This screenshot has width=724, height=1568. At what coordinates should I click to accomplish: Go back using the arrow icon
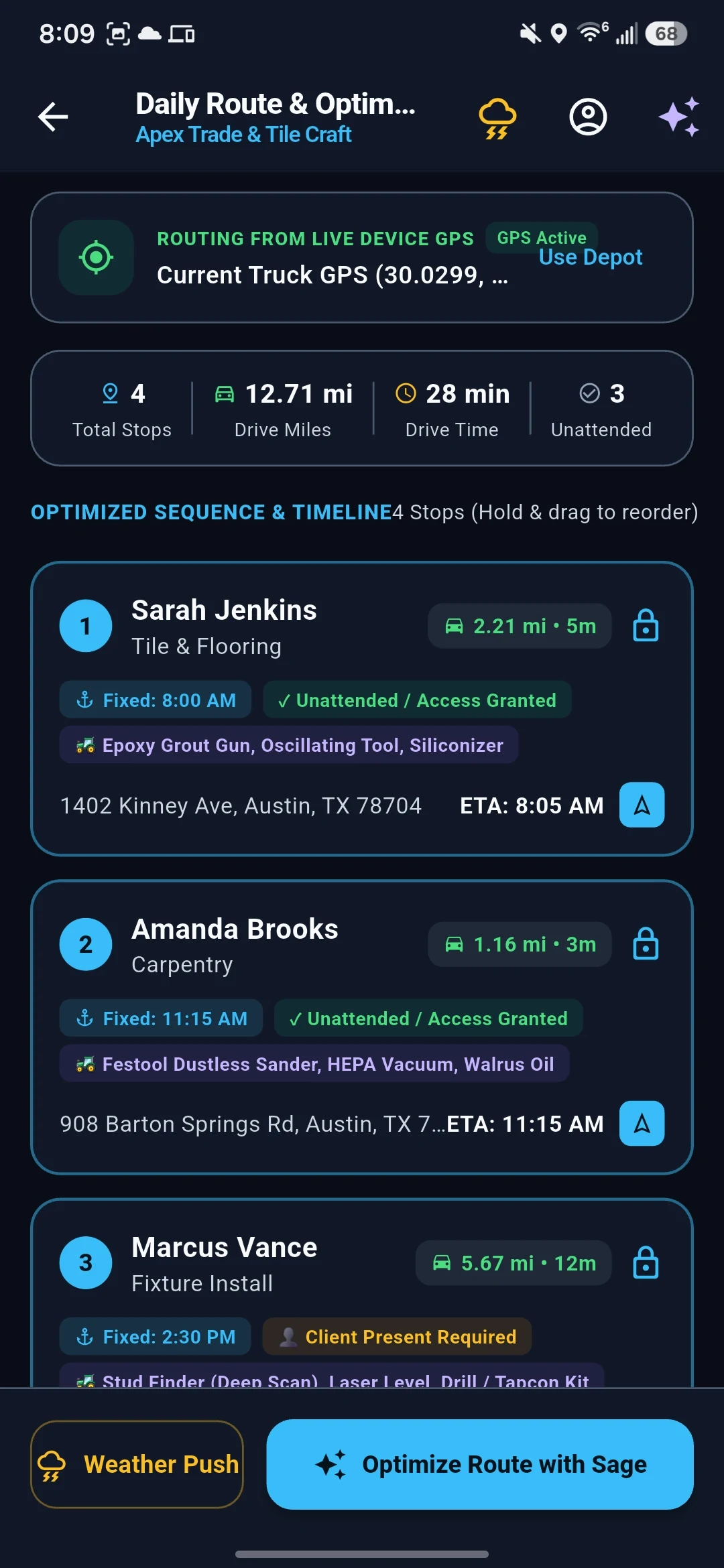(x=53, y=117)
